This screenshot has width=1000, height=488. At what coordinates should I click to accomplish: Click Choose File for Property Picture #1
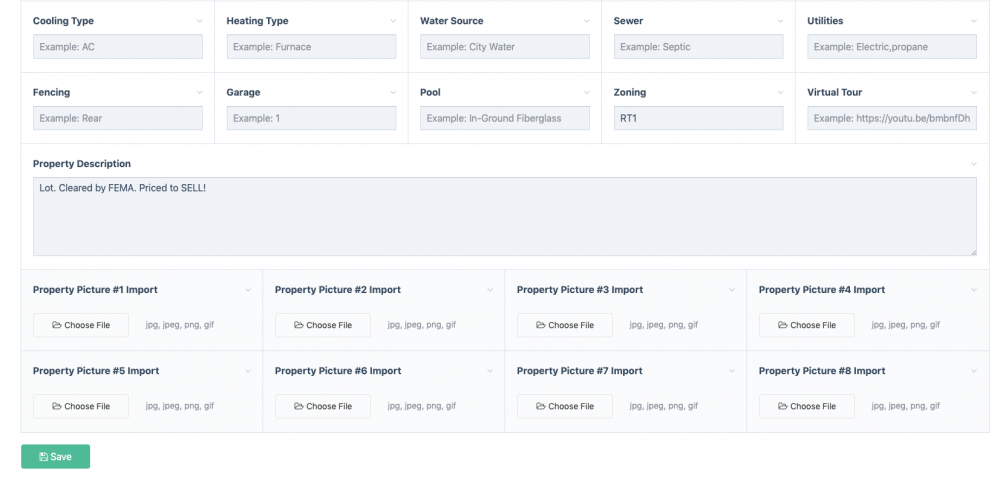81,325
